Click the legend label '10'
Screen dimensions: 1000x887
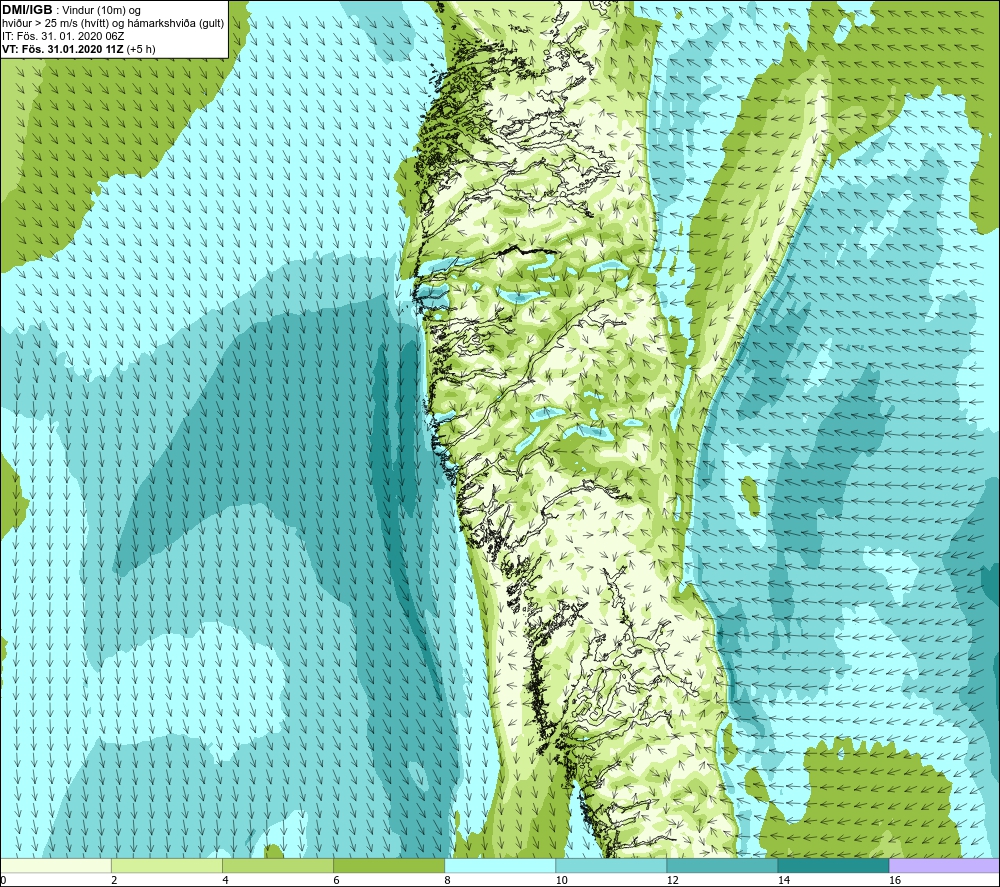(561, 881)
